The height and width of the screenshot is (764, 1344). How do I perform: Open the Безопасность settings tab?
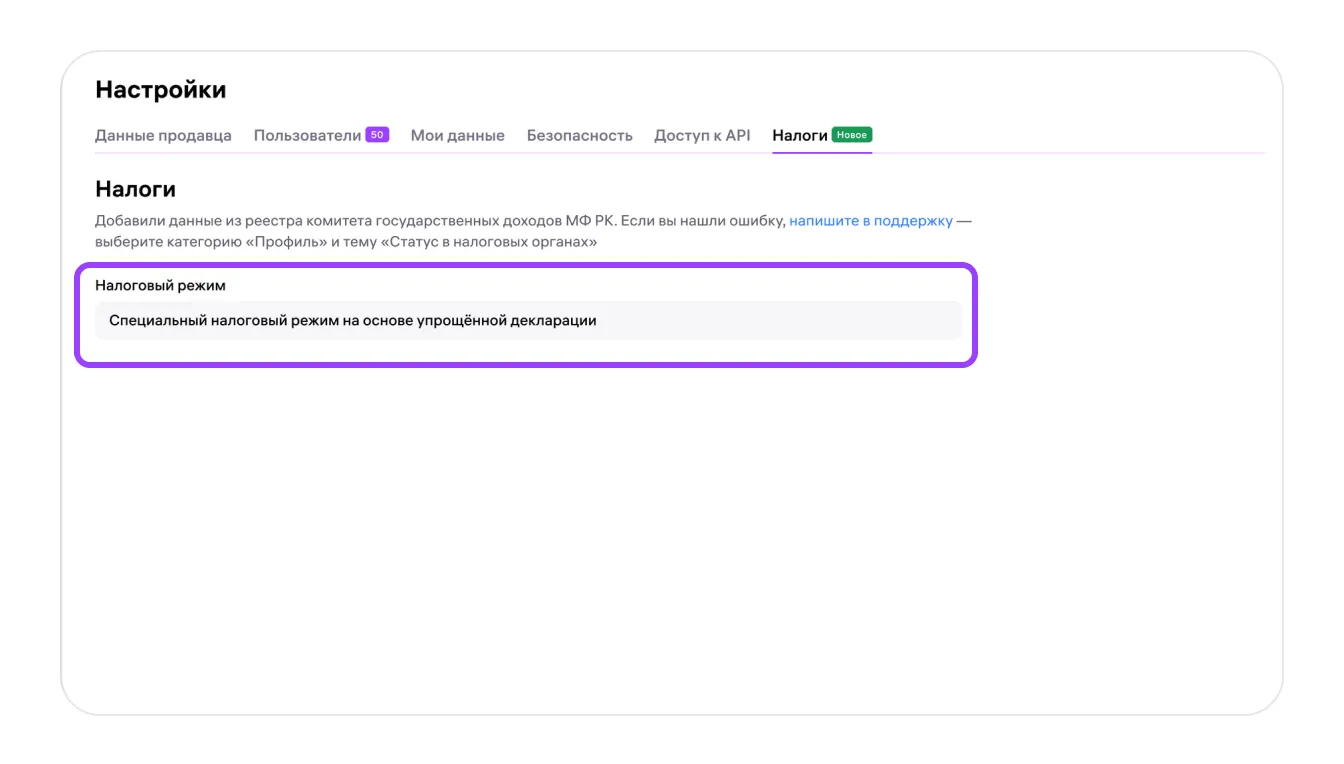(579, 135)
